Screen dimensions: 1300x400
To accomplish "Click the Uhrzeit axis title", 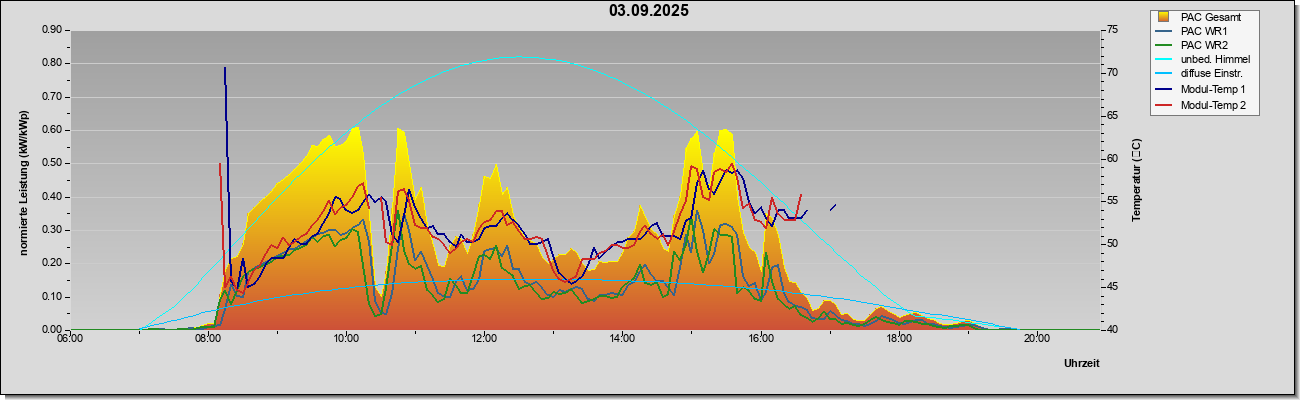I will [x=1082, y=363].
